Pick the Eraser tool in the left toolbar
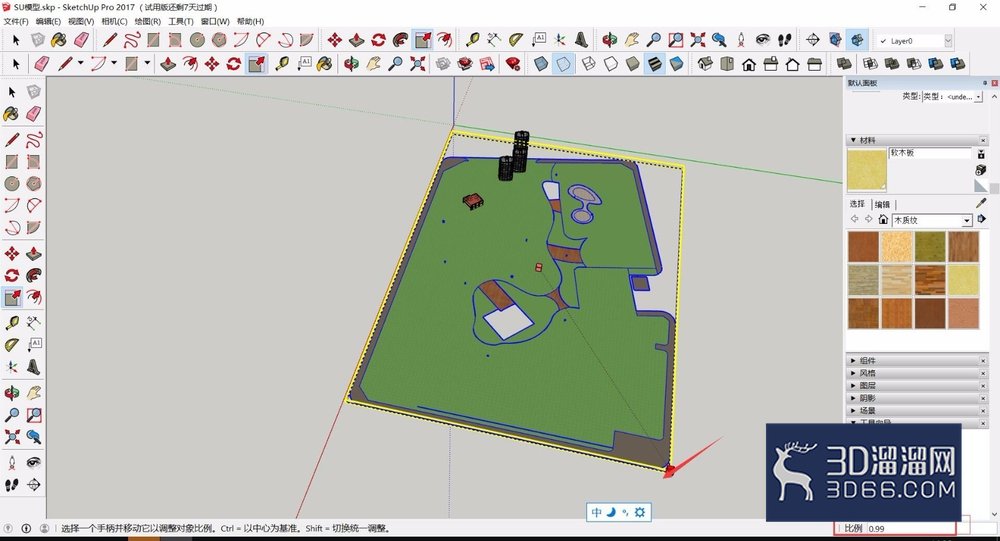Image resolution: width=1000 pixels, height=541 pixels. coord(34,114)
